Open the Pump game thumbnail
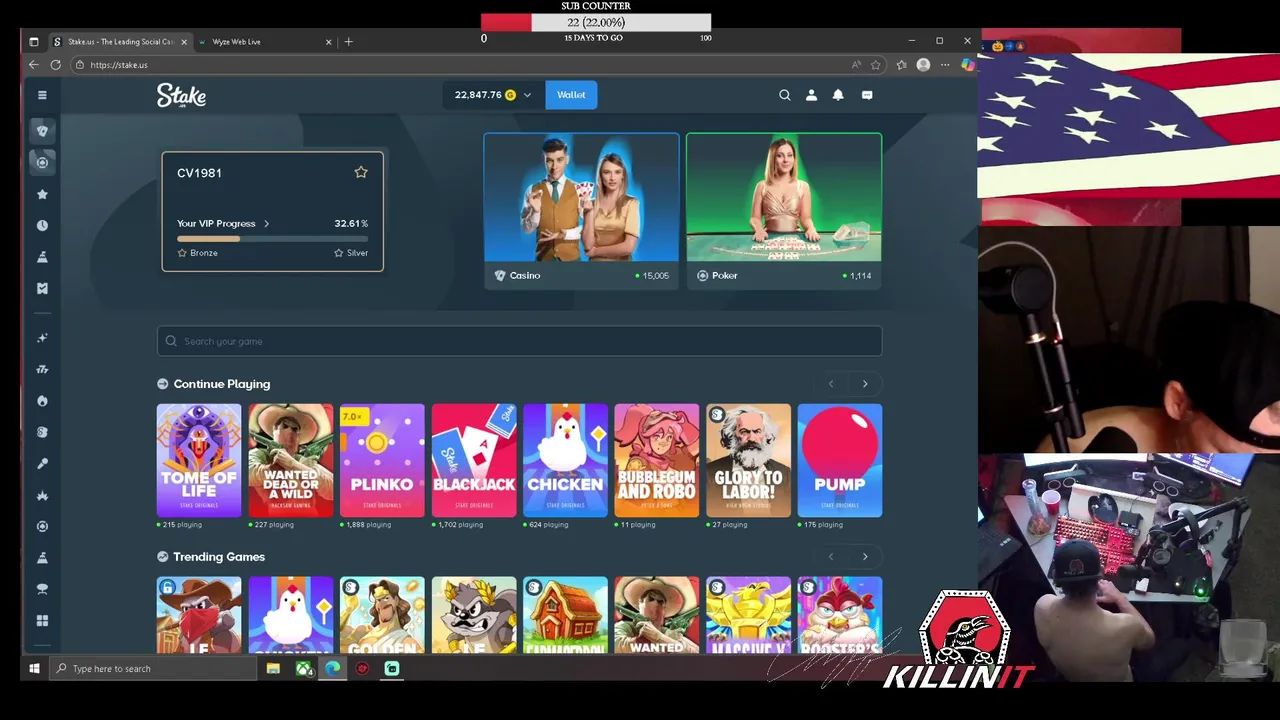Viewport: 1280px width, 720px height. (840, 460)
